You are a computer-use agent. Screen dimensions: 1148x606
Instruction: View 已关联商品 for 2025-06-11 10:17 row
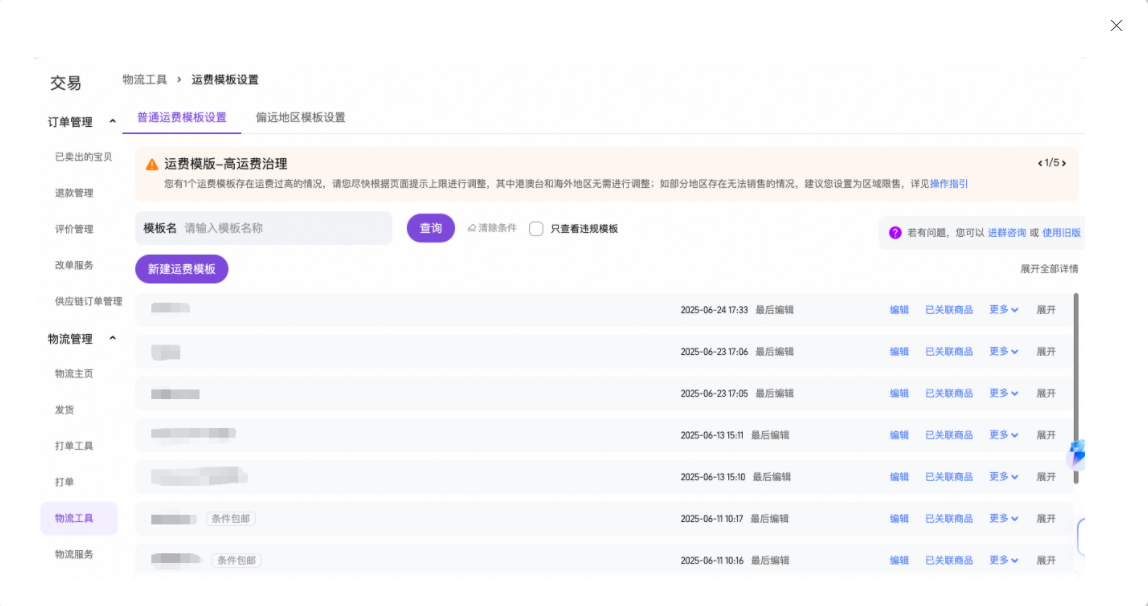949,518
